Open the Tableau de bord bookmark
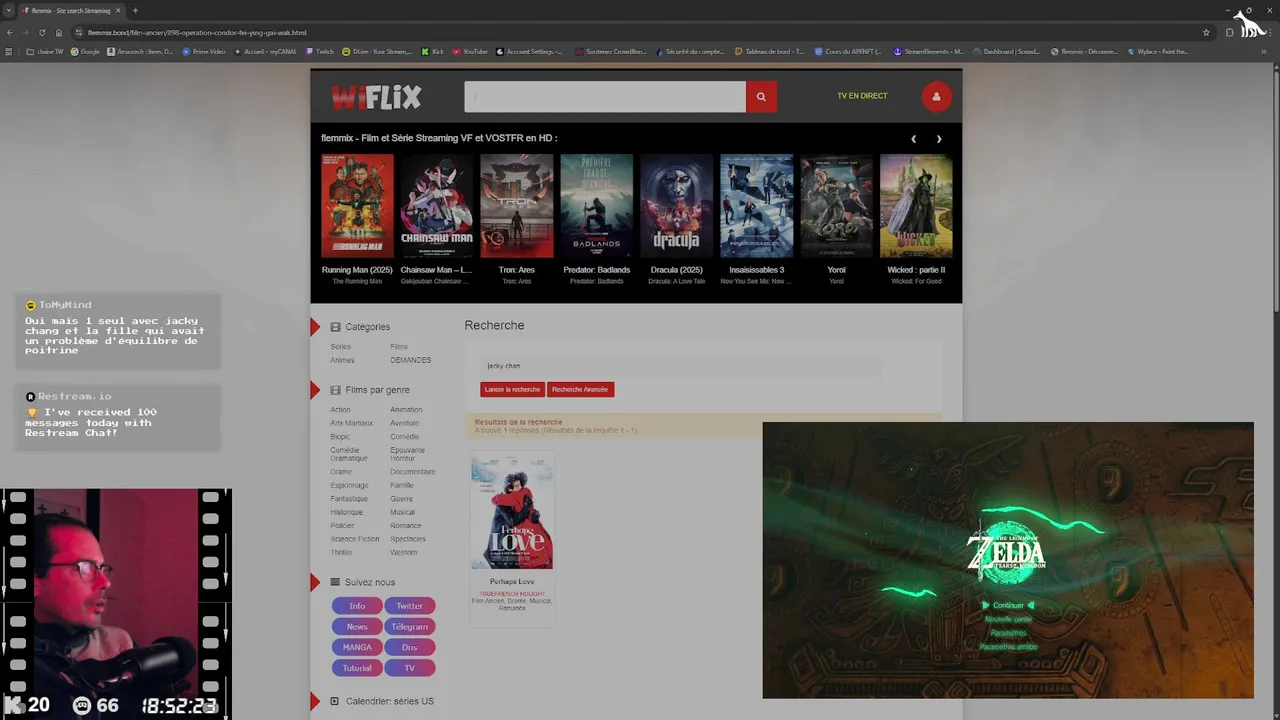This screenshot has width=1280, height=720. (770, 52)
